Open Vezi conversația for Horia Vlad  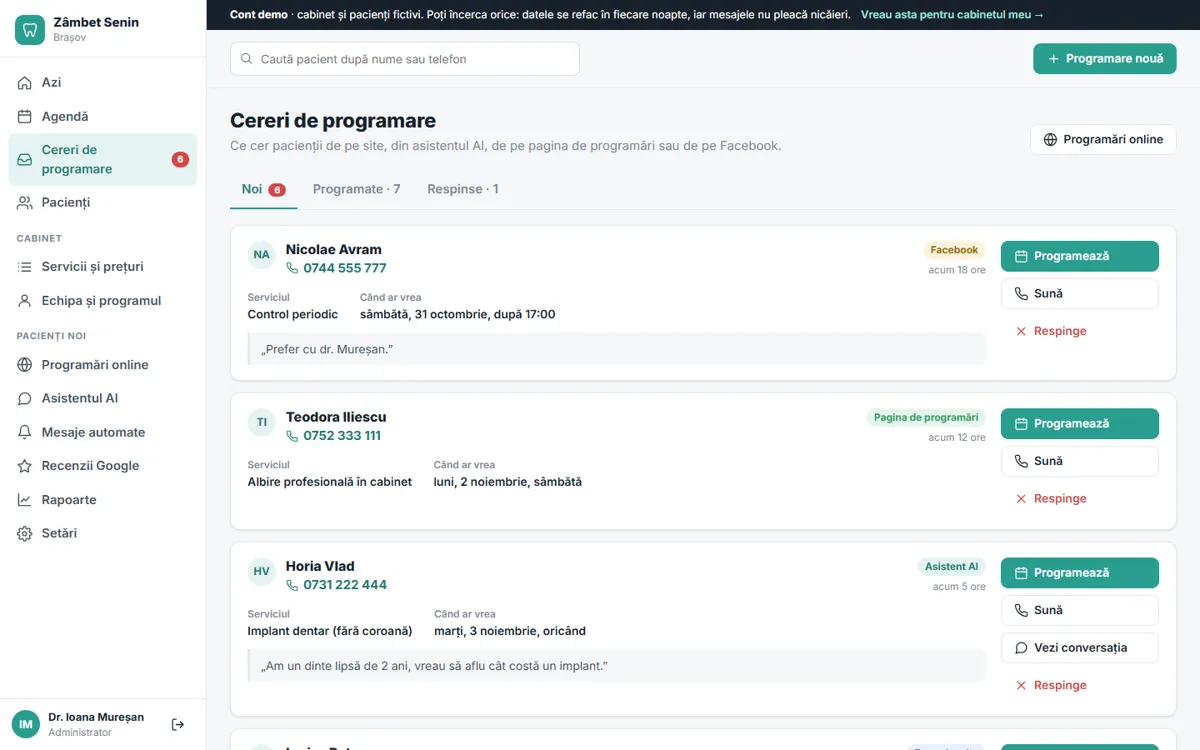(x=1080, y=648)
